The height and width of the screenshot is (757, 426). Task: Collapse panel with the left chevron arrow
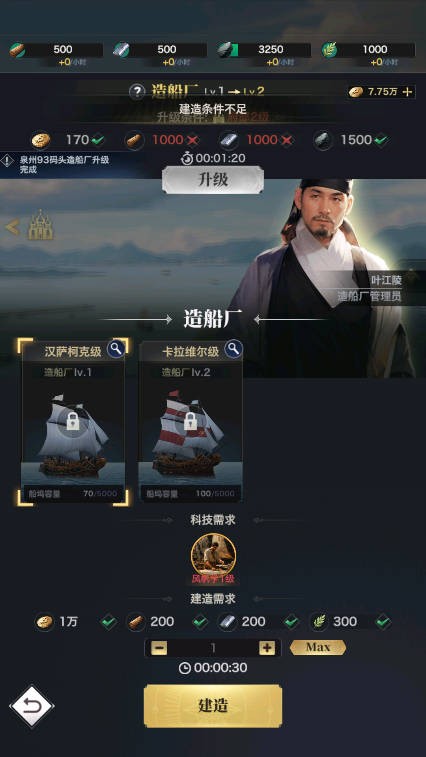click(x=12, y=227)
